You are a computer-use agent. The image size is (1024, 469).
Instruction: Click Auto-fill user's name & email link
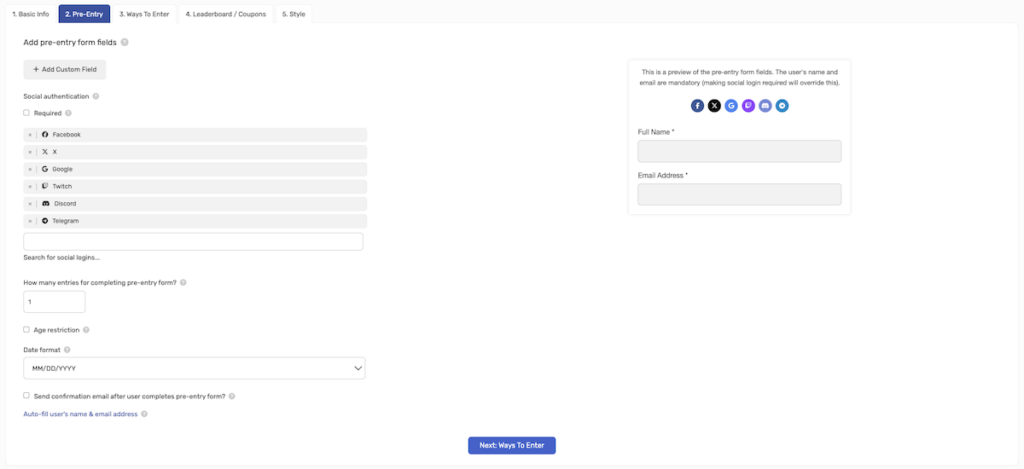tap(80, 414)
